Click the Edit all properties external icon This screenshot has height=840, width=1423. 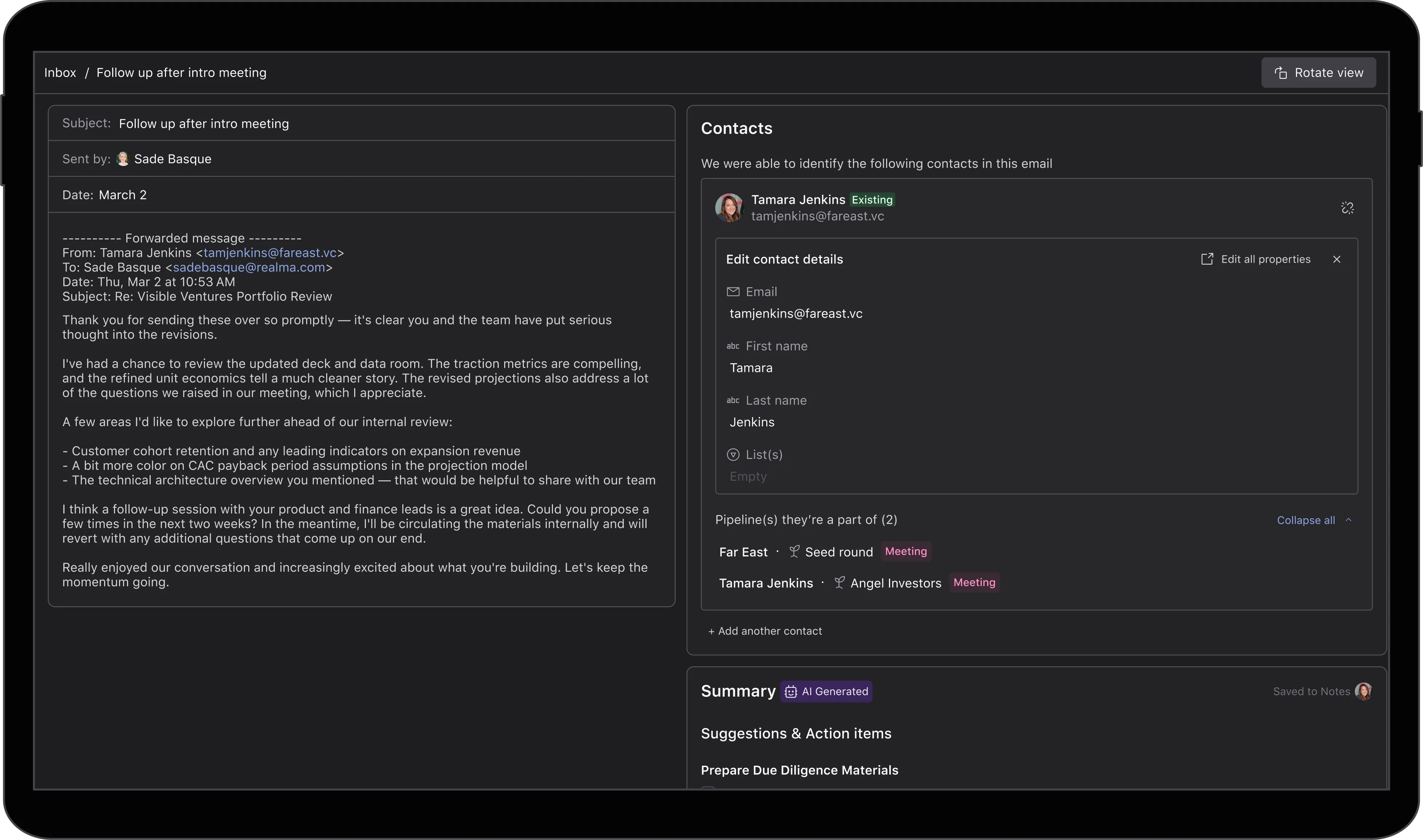(x=1207, y=259)
